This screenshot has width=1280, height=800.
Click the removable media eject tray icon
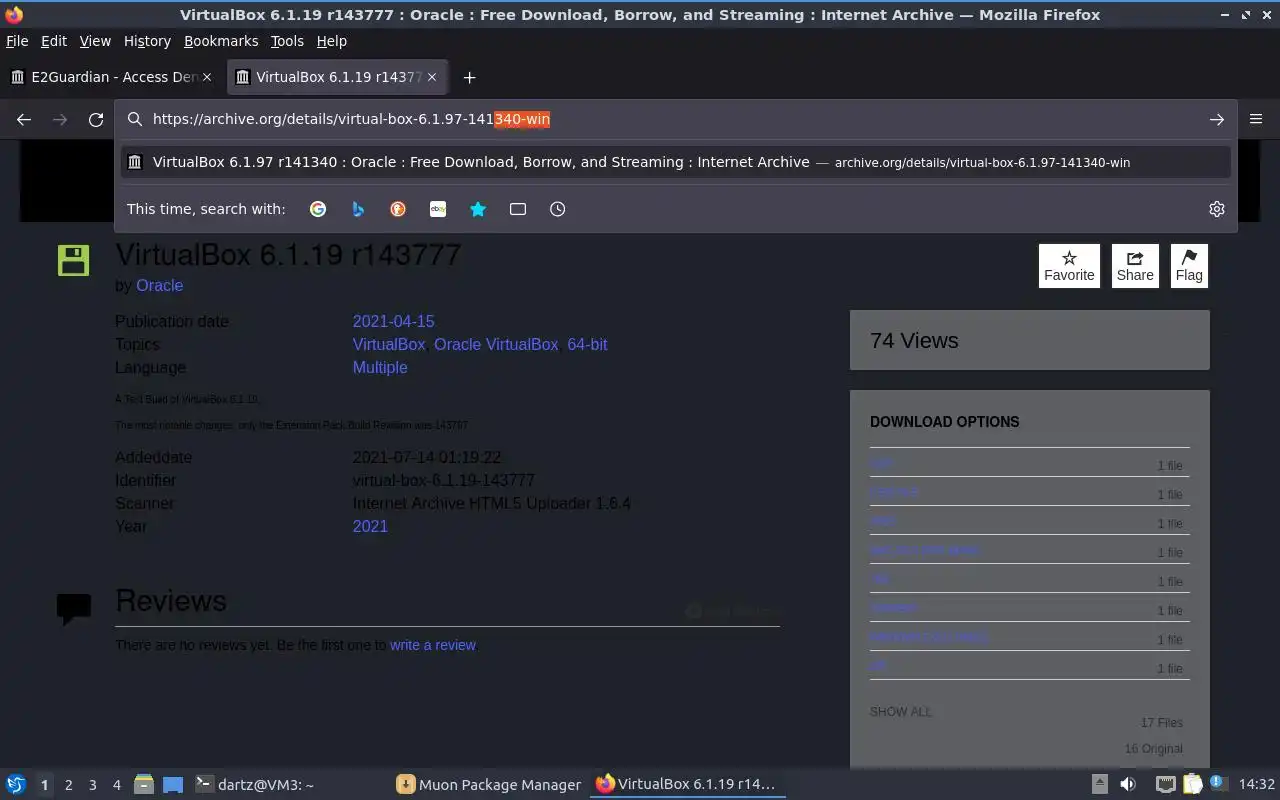pyautogui.click(x=1099, y=784)
